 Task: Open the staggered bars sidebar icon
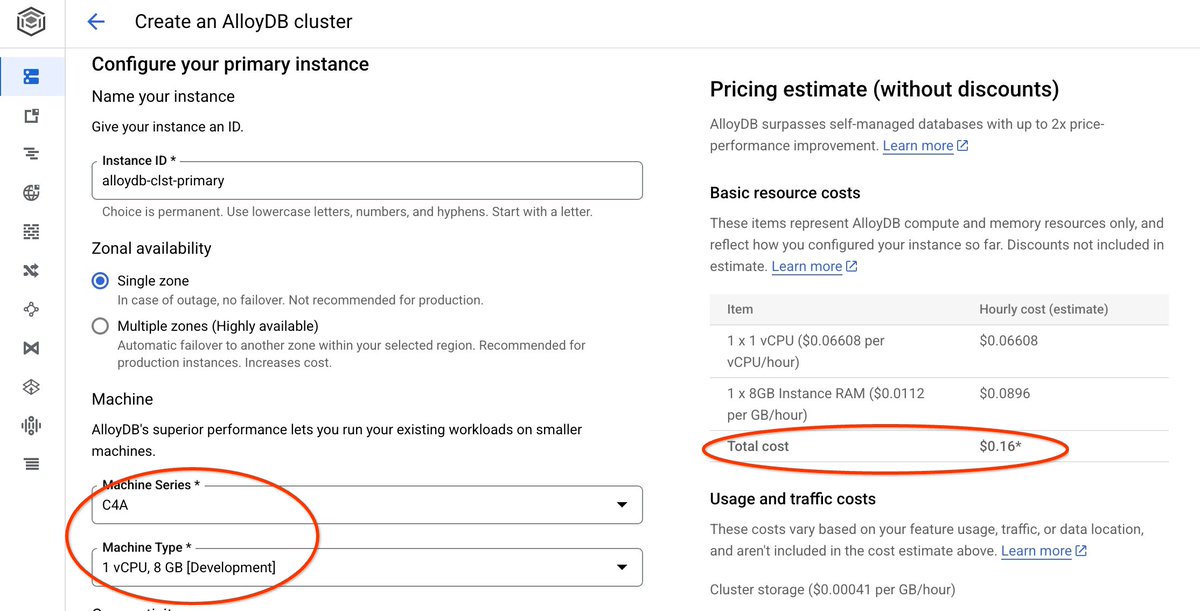click(32, 154)
